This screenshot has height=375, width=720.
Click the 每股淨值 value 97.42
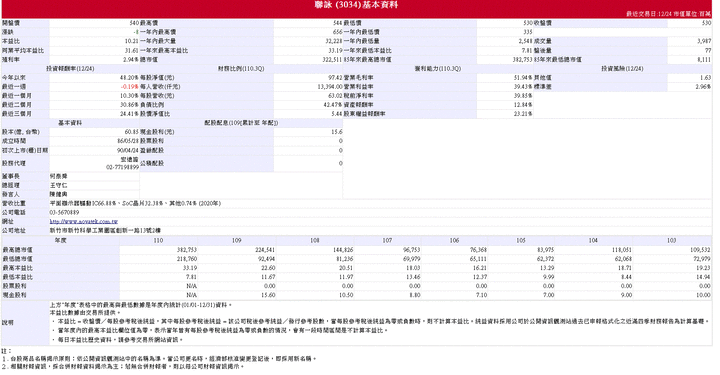[335, 78]
